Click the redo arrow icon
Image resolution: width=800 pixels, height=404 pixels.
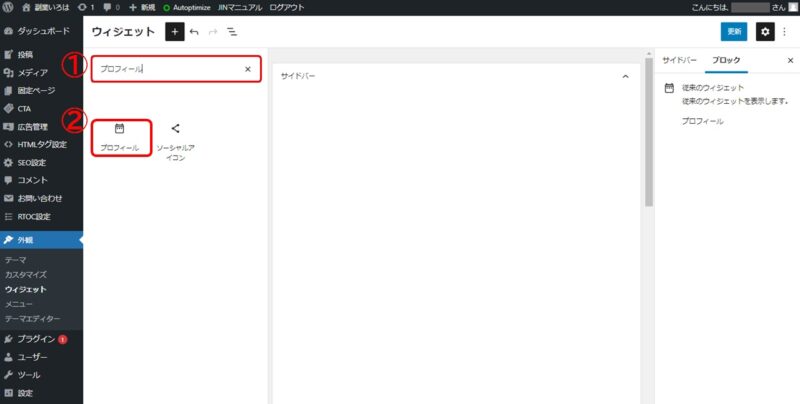pos(213,32)
